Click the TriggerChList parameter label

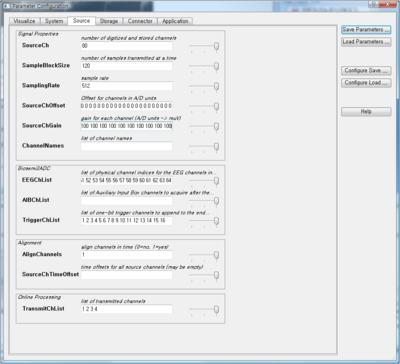click(x=41, y=220)
